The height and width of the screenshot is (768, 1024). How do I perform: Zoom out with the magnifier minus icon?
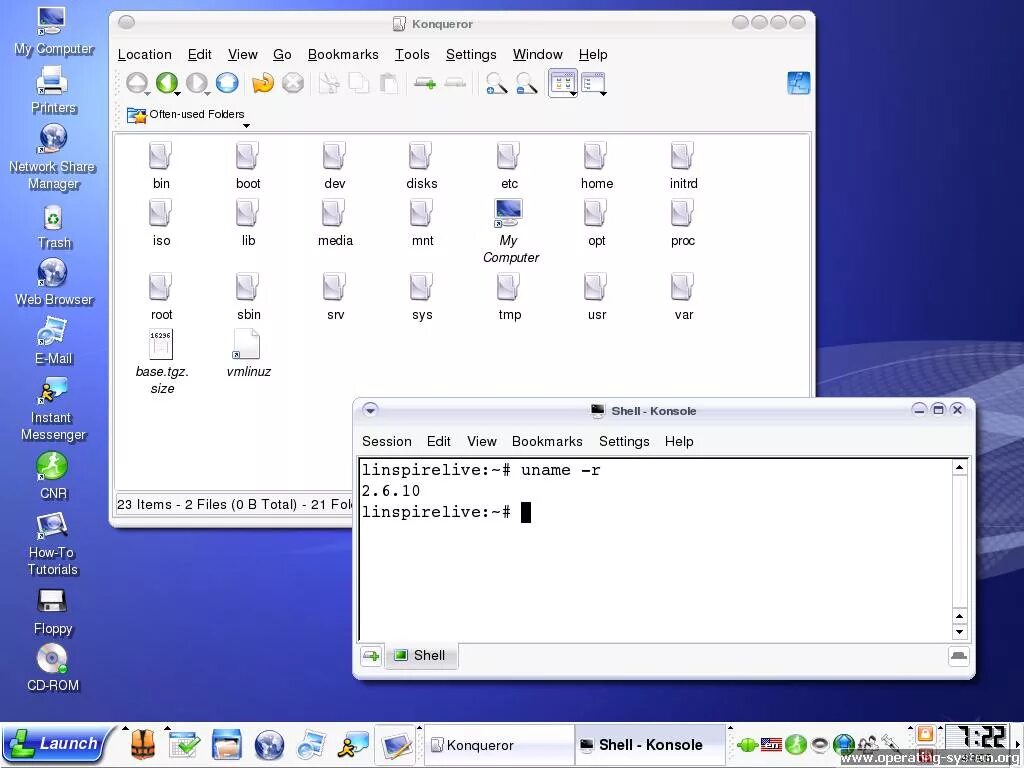(x=526, y=84)
